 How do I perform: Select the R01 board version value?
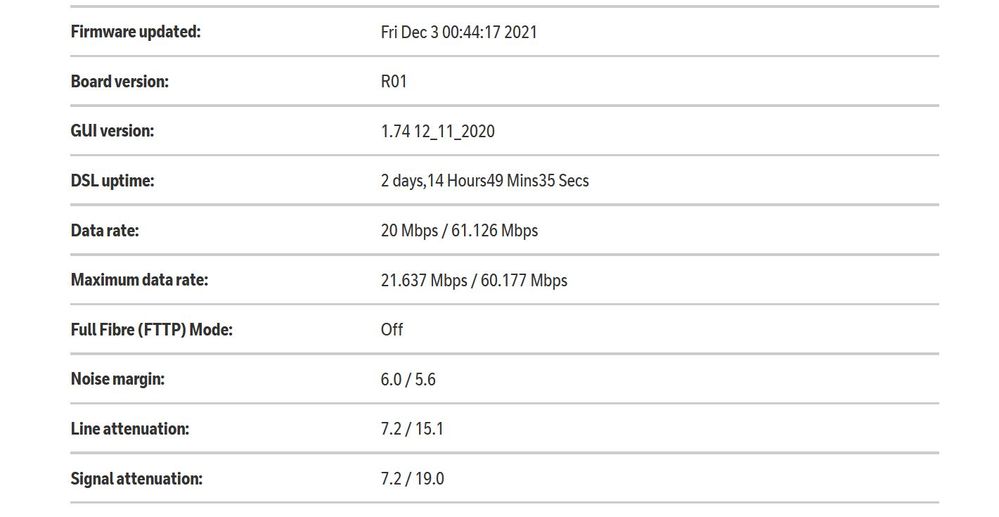[x=394, y=82]
